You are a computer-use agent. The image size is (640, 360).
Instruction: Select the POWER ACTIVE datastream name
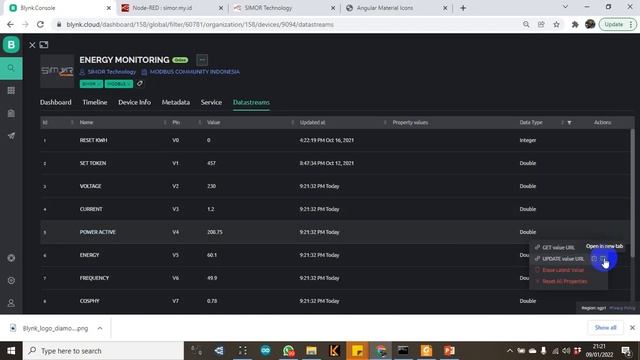click(98, 232)
